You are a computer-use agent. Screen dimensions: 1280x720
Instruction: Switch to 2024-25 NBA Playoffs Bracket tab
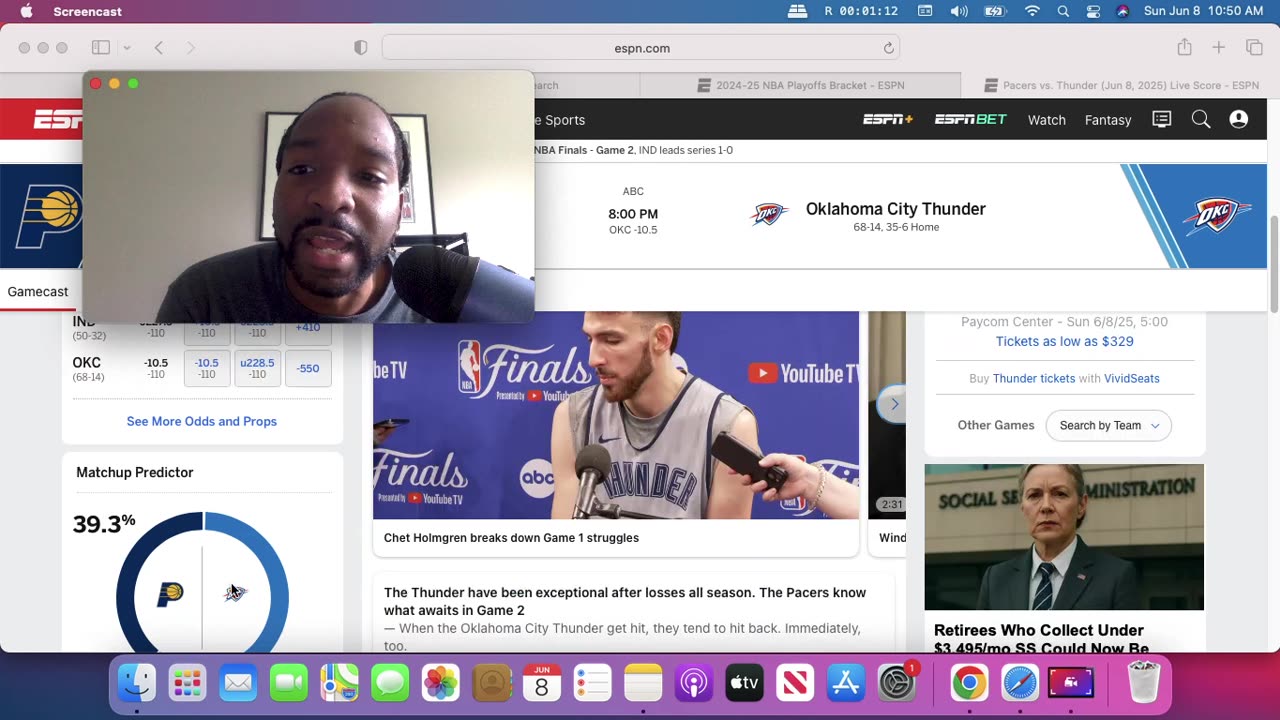pos(800,86)
